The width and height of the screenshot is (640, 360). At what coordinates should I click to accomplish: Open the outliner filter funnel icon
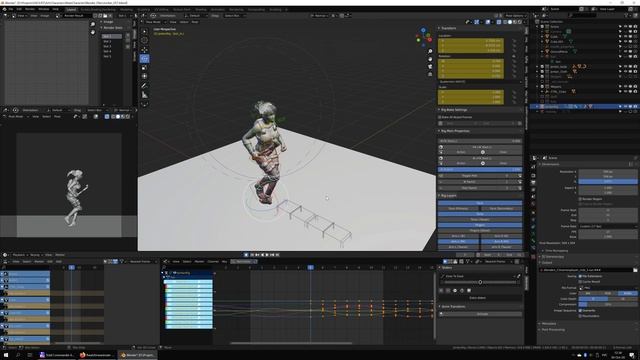click(x=627, y=15)
